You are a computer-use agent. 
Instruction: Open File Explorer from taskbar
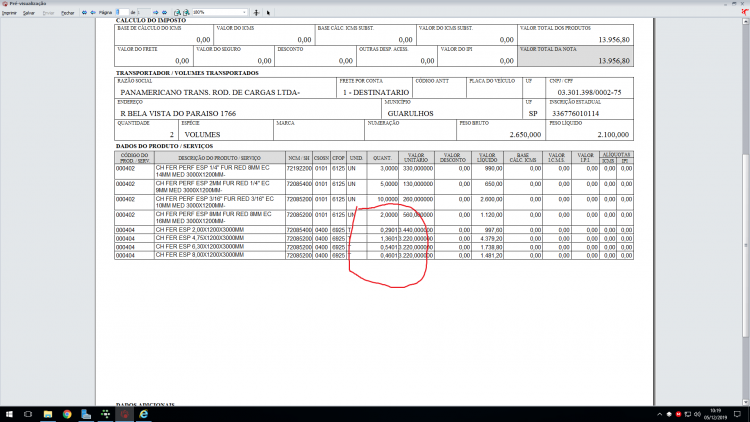click(48, 414)
